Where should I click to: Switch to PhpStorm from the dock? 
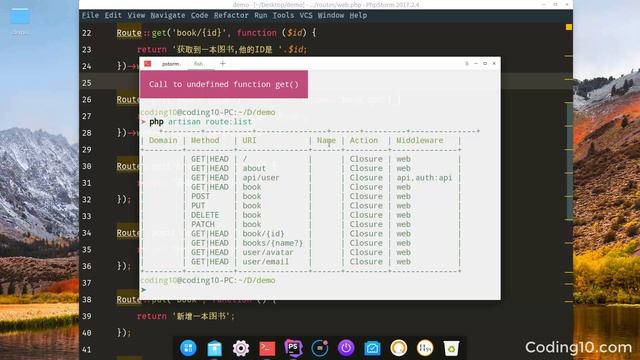tap(293, 348)
